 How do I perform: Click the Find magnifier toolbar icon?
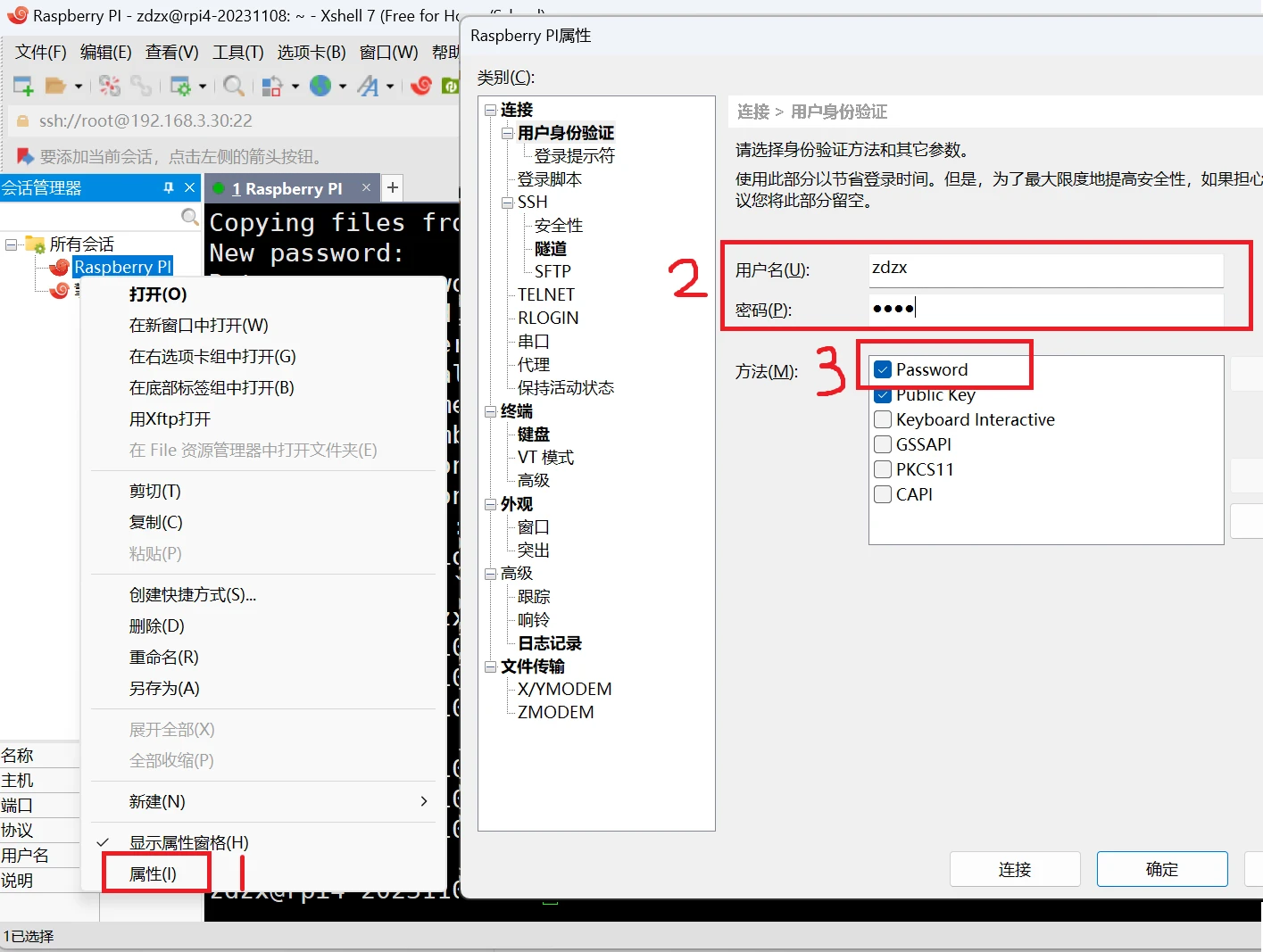(x=234, y=86)
